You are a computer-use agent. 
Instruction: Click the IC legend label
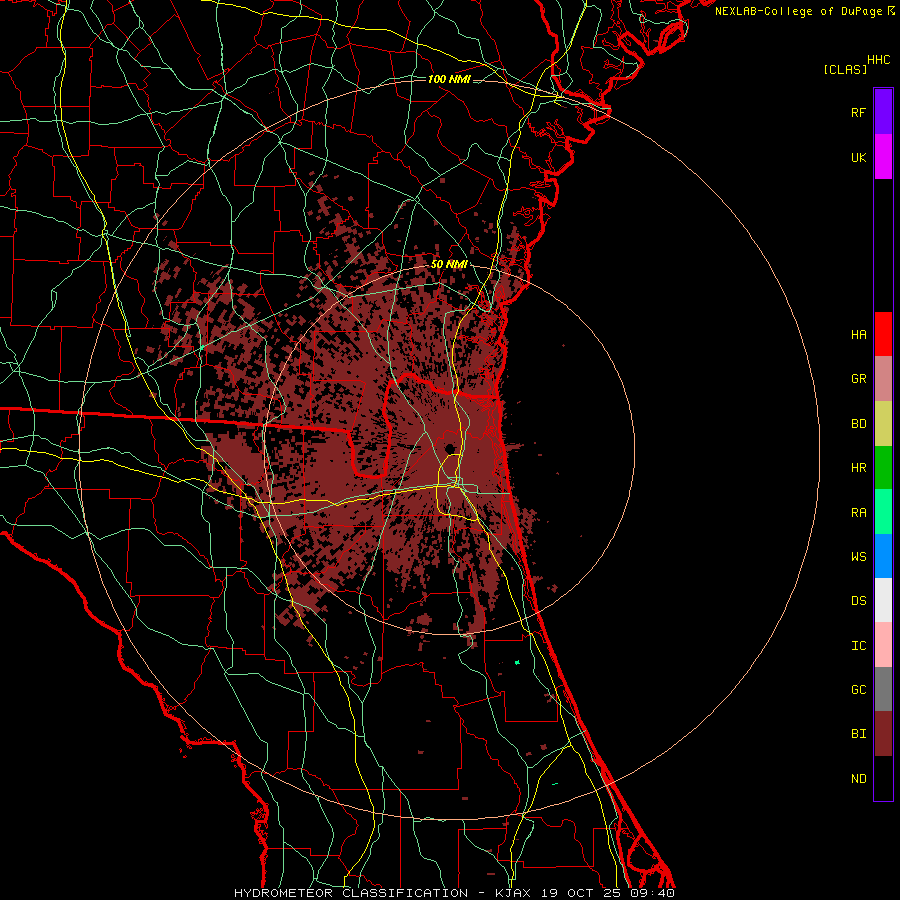[x=859, y=646]
